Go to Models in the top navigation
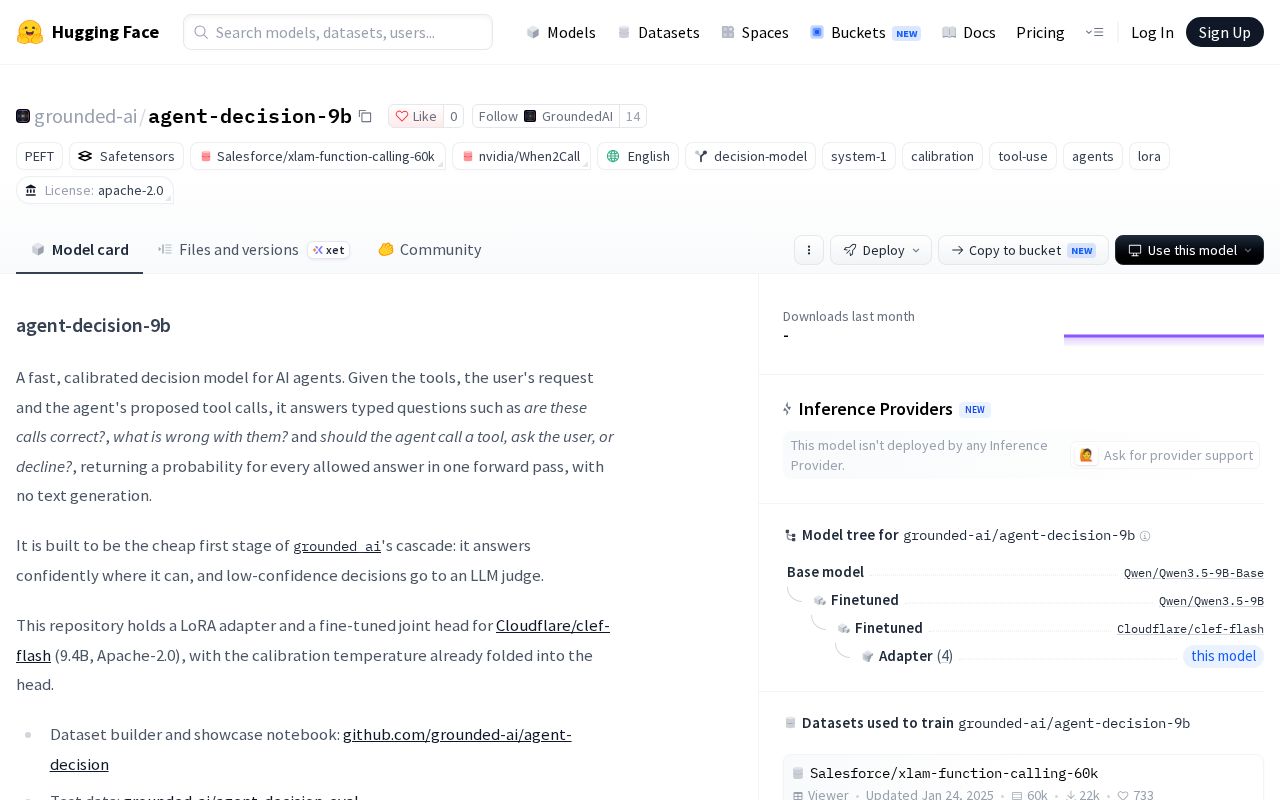The width and height of the screenshot is (1280, 800). click(x=561, y=32)
